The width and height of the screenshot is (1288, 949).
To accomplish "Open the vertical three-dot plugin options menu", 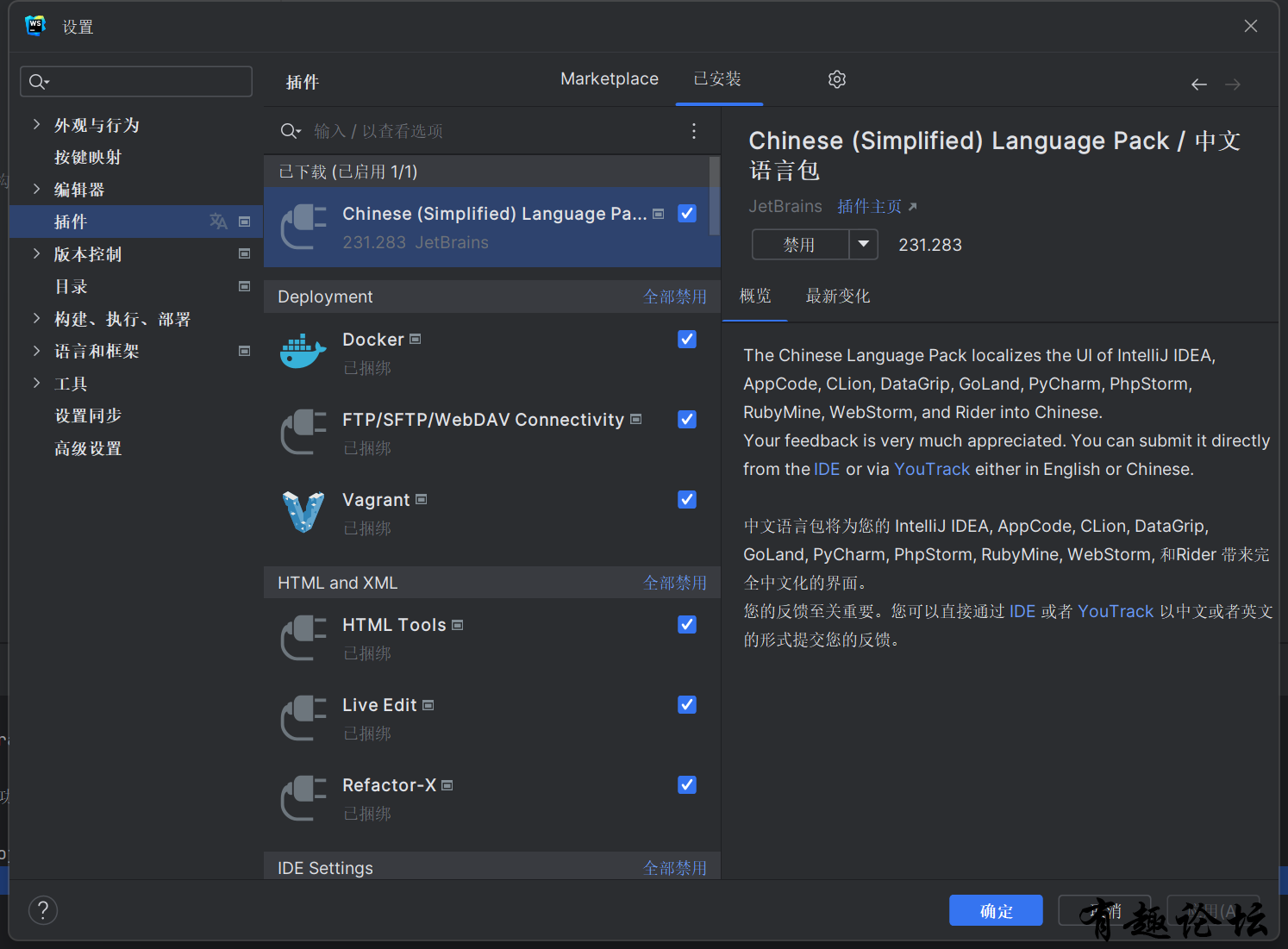I will [x=694, y=131].
